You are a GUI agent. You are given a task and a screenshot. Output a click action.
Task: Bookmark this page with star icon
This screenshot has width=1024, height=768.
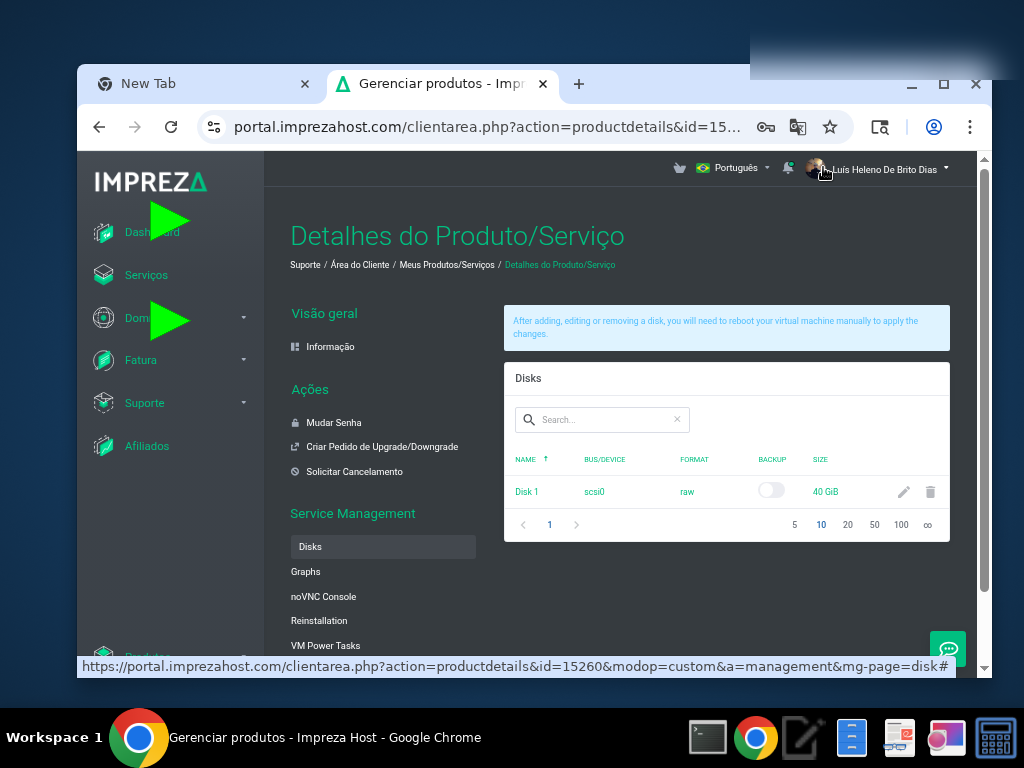(829, 127)
